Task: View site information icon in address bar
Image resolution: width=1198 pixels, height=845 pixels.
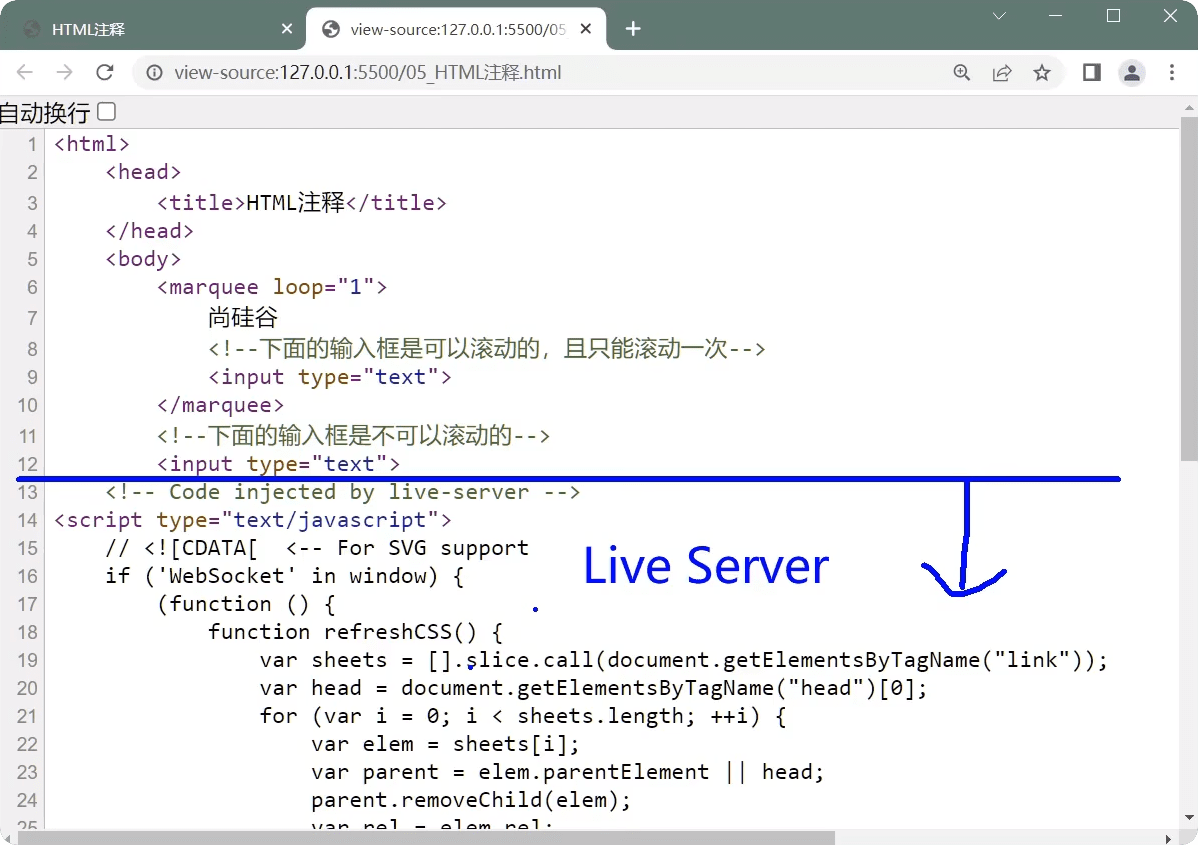Action: pos(154,73)
